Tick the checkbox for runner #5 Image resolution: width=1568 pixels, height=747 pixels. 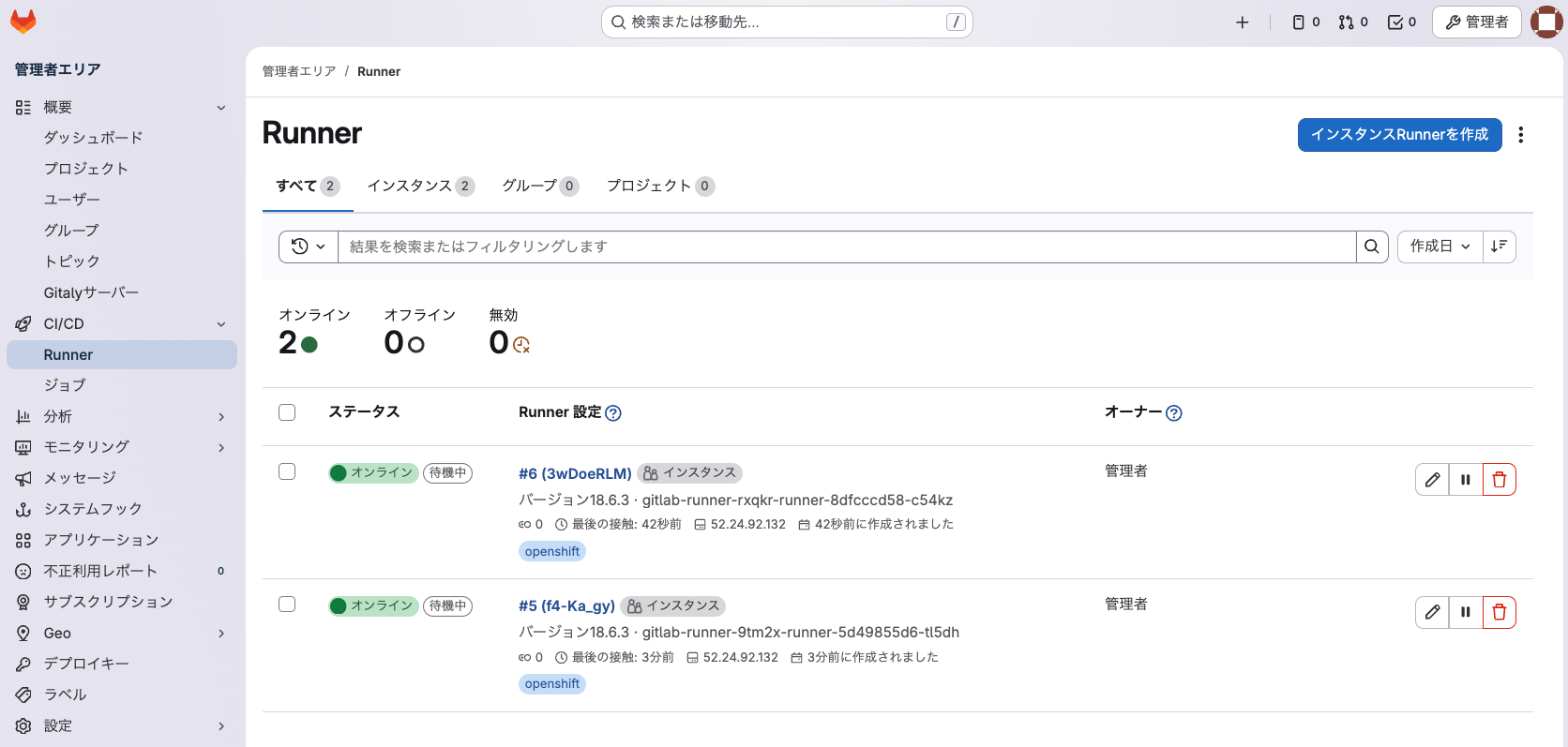click(x=287, y=605)
